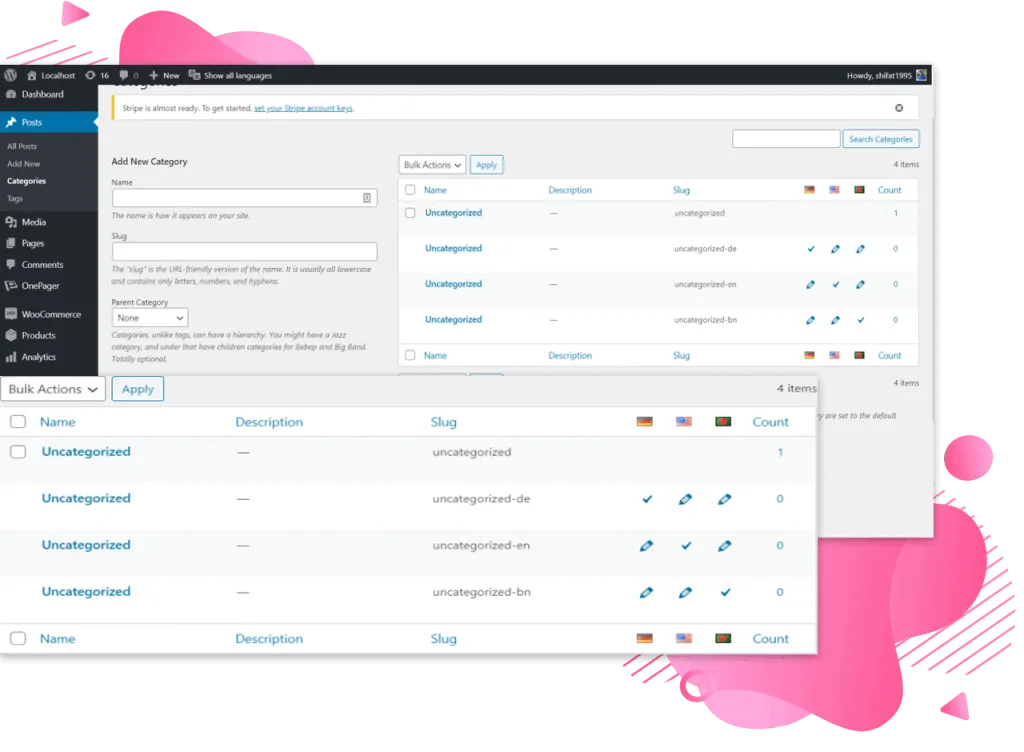Open Categories submenu item

[x=26, y=181]
